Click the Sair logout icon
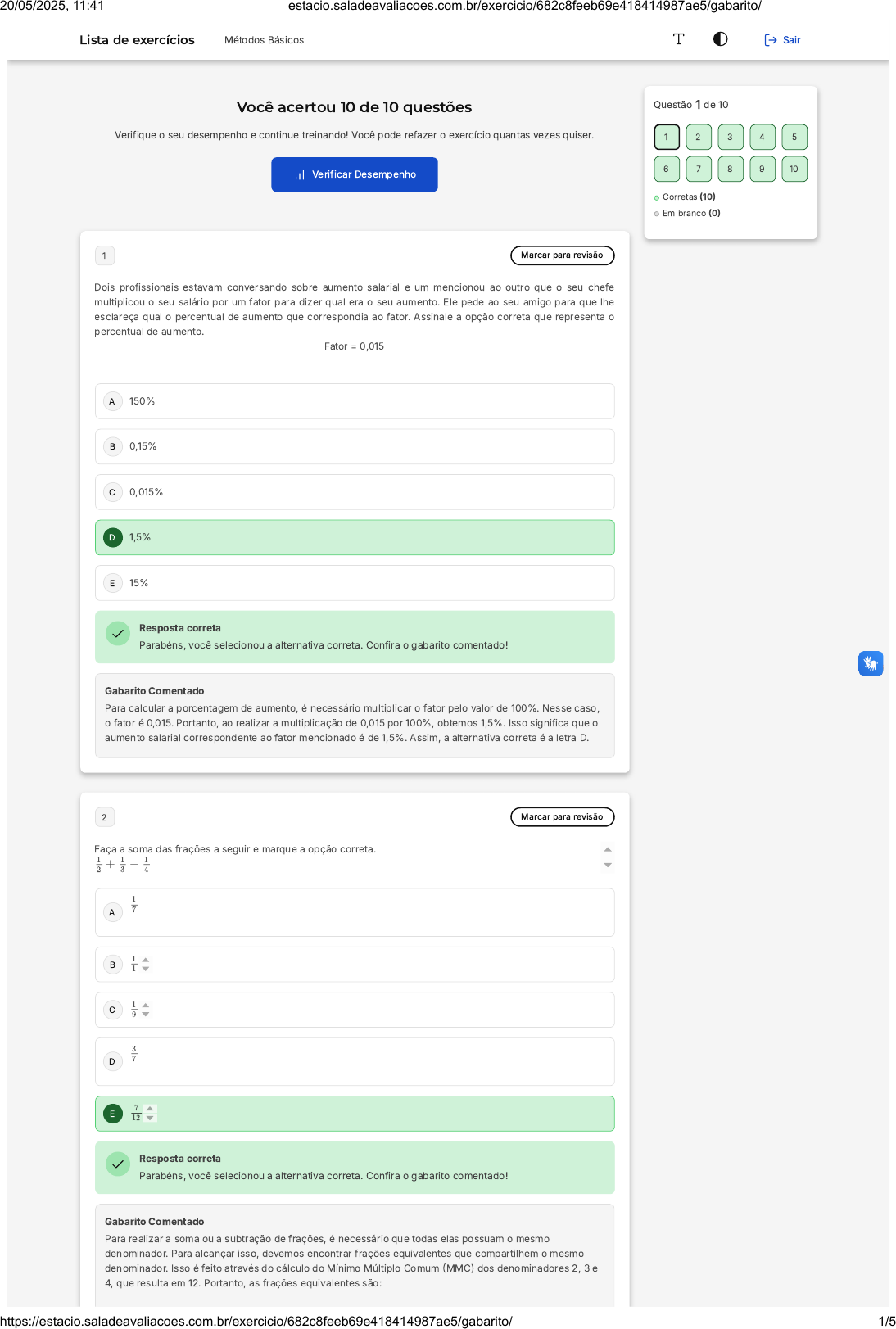Screen dimensions: 896x1329 point(770,40)
